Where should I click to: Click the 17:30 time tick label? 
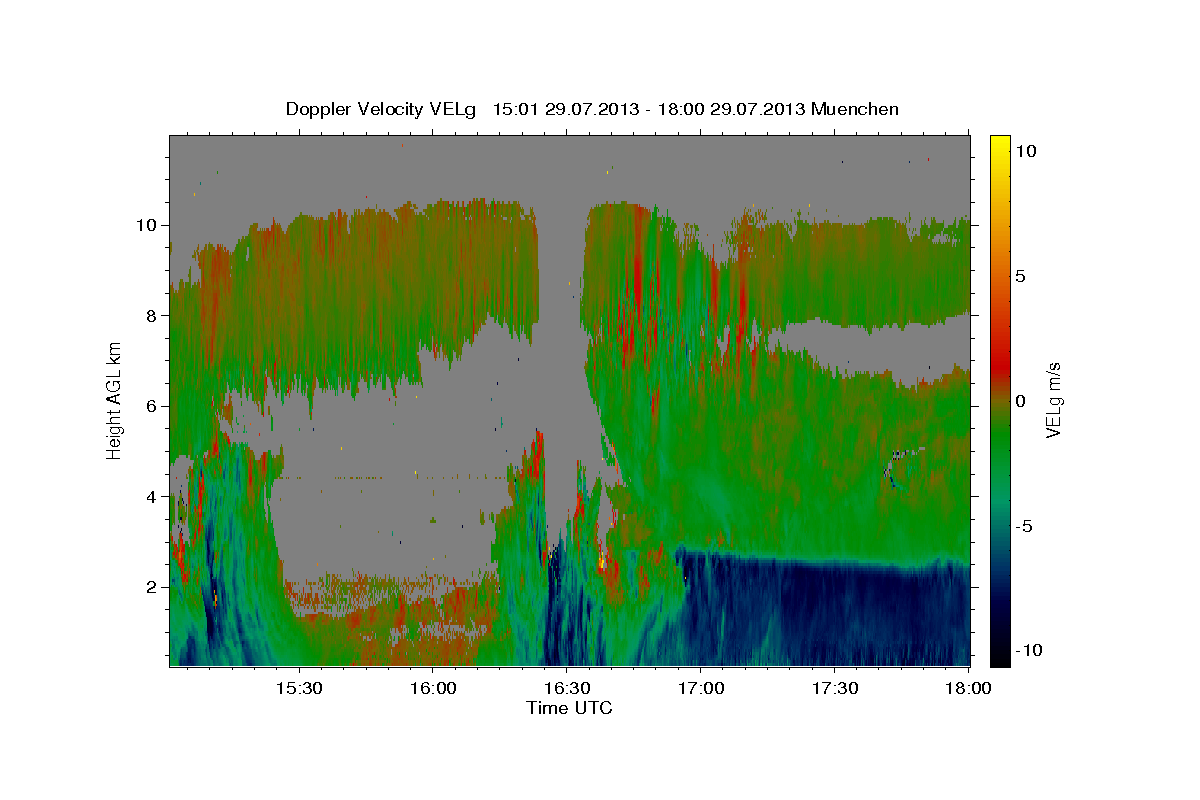pyautogui.click(x=835, y=688)
